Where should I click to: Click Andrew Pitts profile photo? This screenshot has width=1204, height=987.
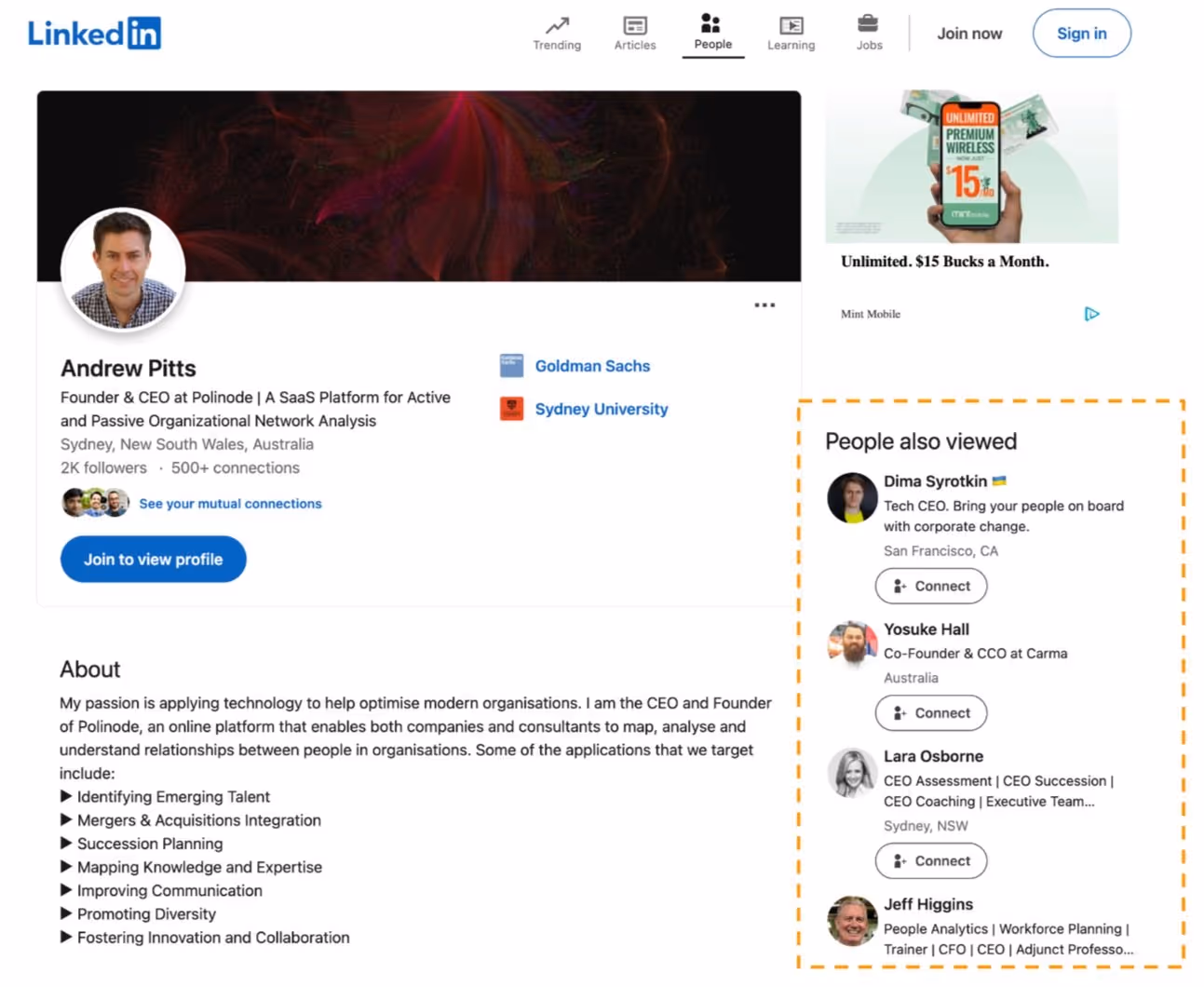pos(123,269)
